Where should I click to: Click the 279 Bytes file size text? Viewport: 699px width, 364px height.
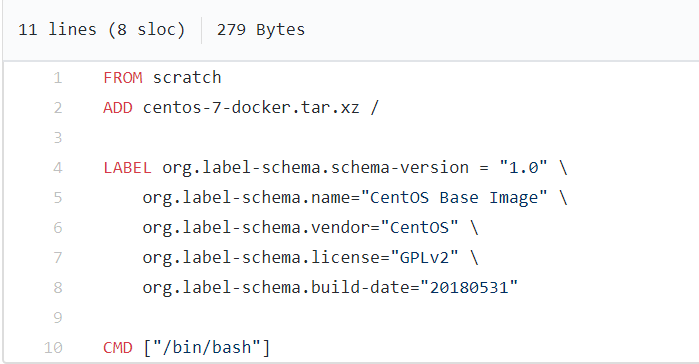pos(261,30)
